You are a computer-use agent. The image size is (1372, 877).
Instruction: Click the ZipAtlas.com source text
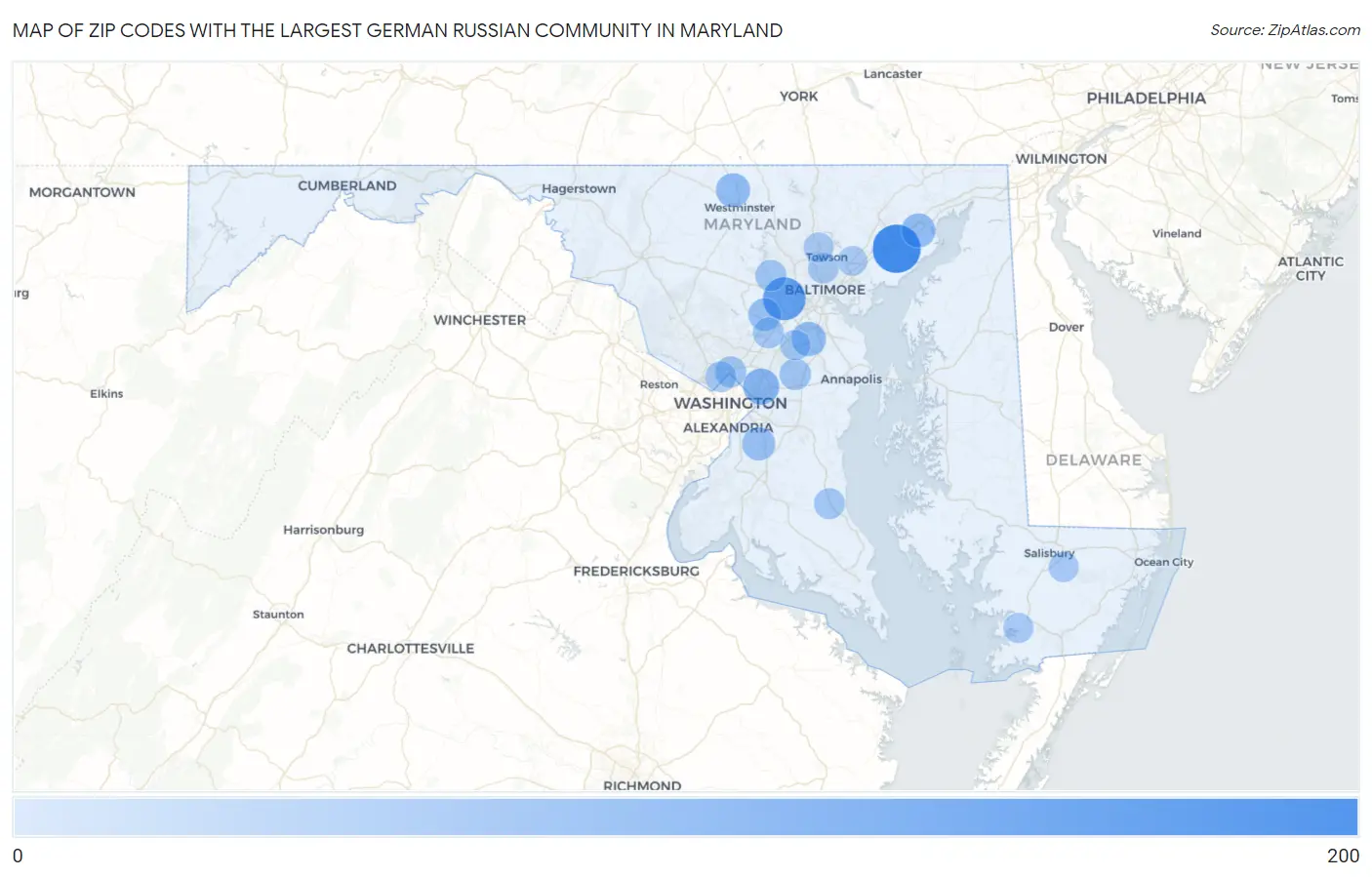[x=1285, y=30]
